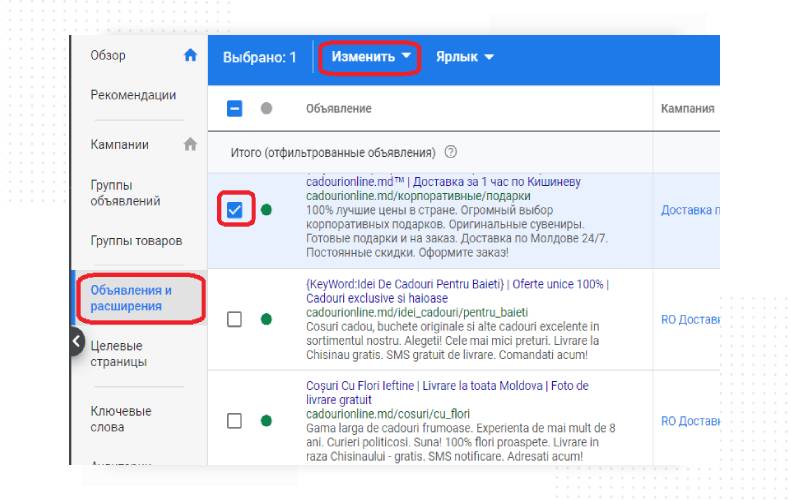The height and width of the screenshot is (500, 790).
Task: Open RO Достав campaign link in Coșuri row
Action: pyautogui.click(x=690, y=421)
